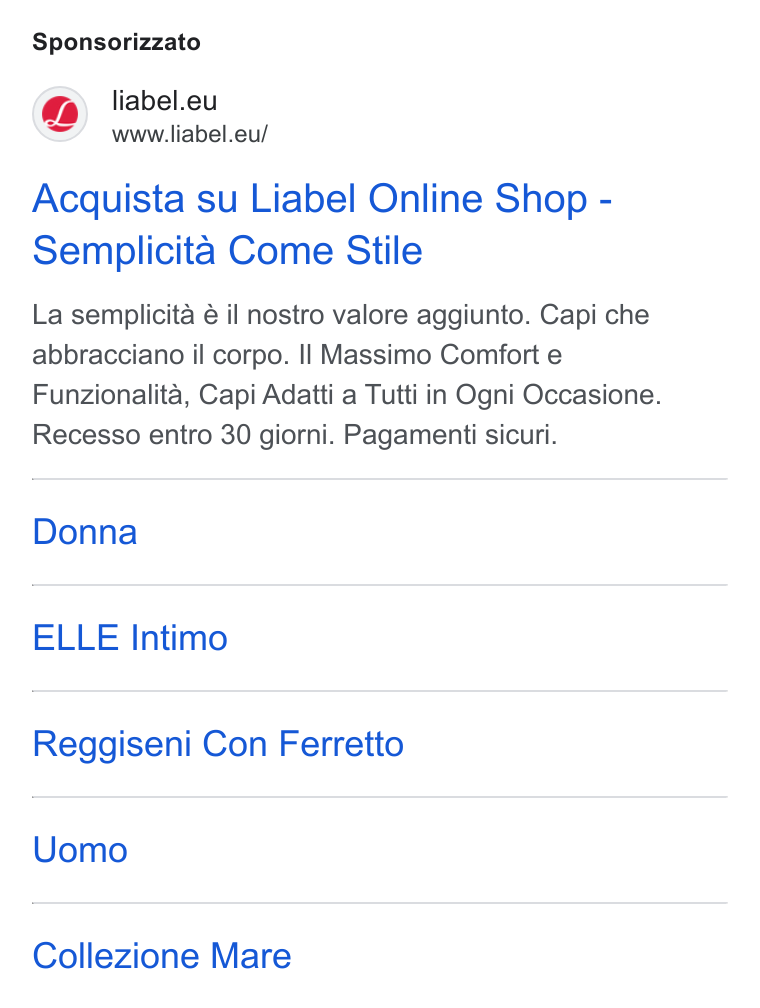Click the Pagamenti sicuri text

[x=450, y=435]
